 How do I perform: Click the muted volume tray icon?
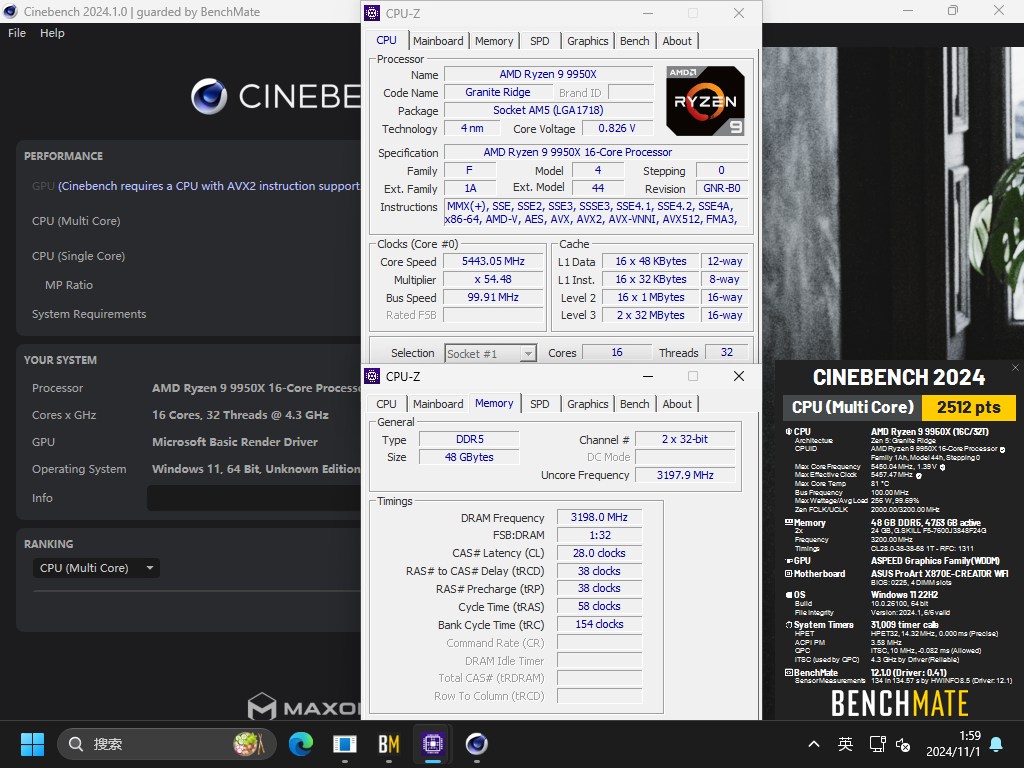[x=903, y=744]
